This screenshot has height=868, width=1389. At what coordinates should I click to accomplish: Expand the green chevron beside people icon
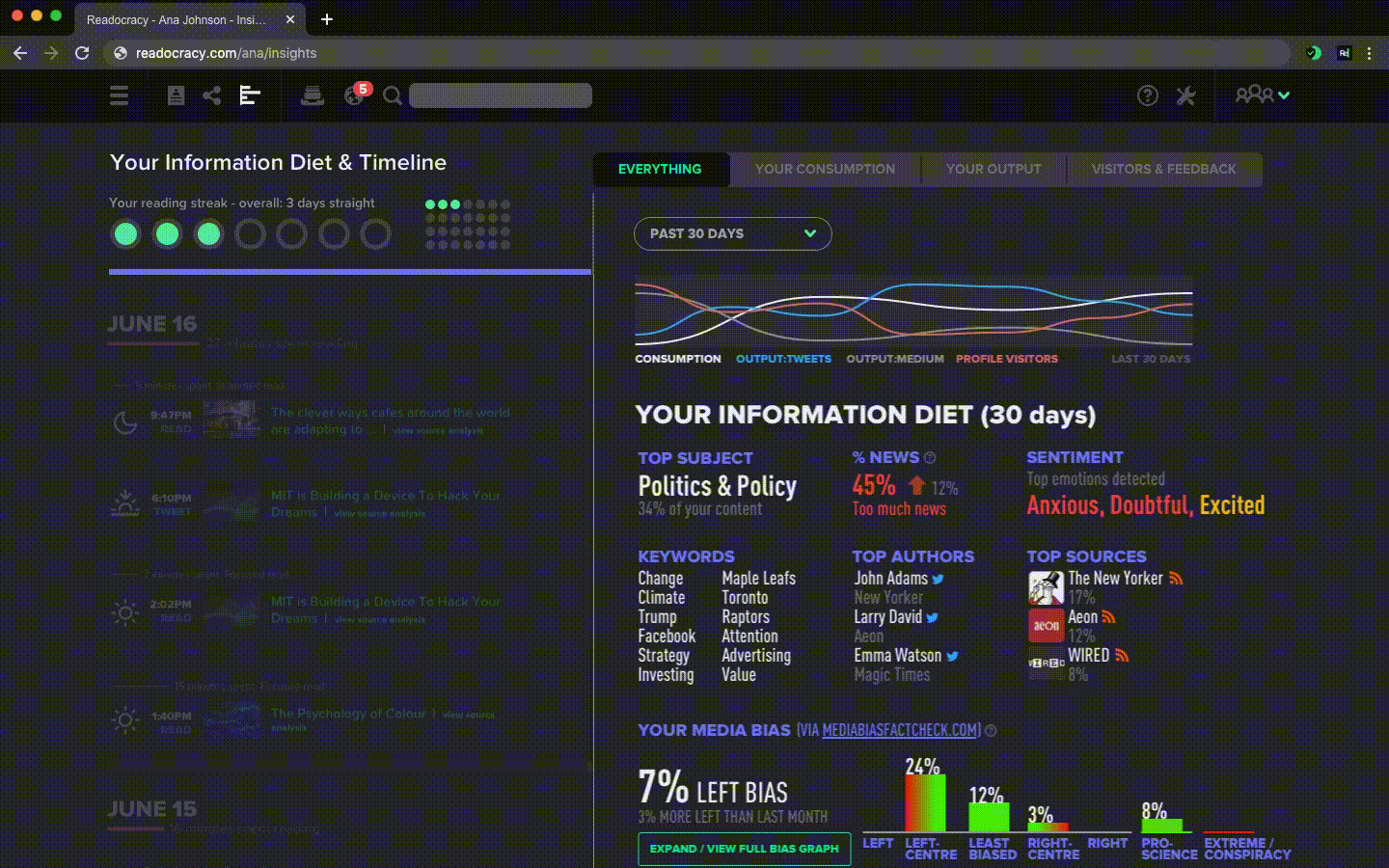(1284, 95)
